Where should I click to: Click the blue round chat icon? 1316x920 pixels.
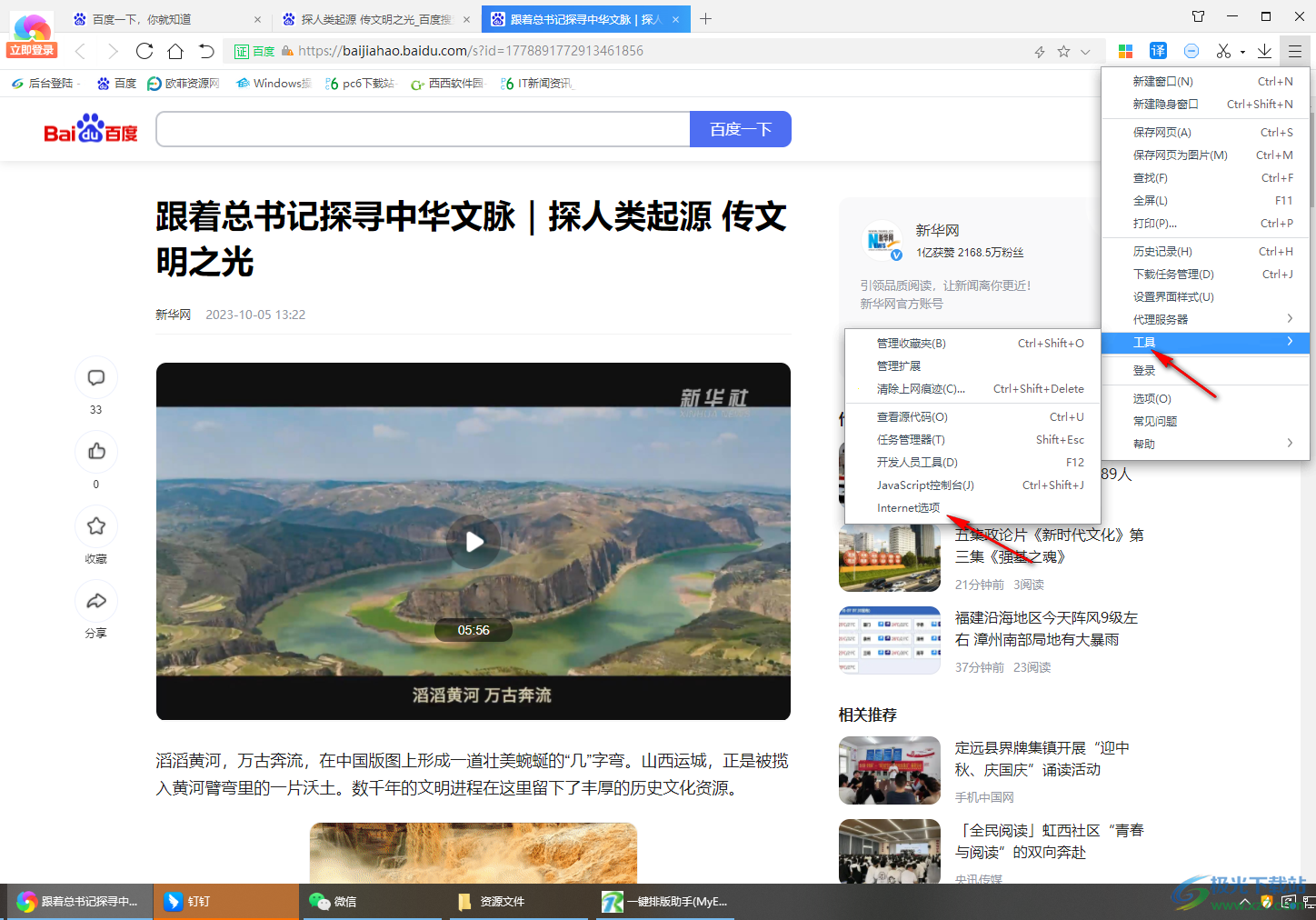[1191, 51]
